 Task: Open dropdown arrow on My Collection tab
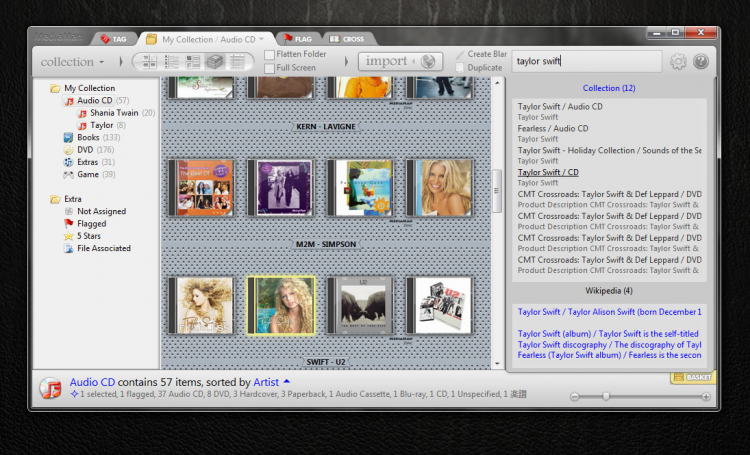[261, 39]
